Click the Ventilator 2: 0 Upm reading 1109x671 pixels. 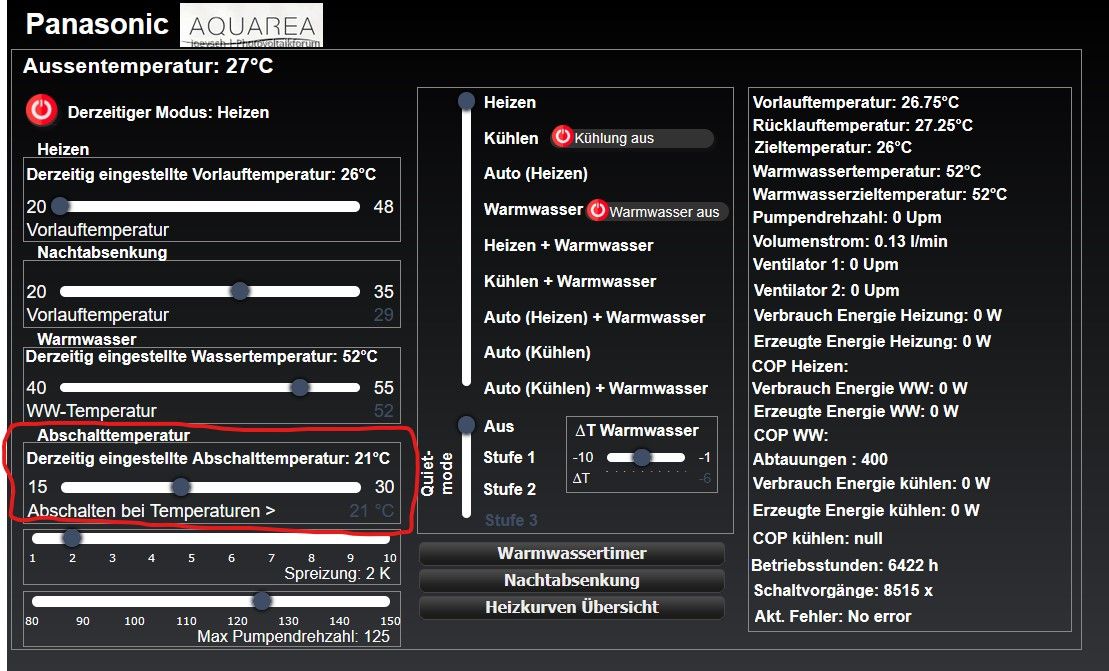[x=826, y=290]
